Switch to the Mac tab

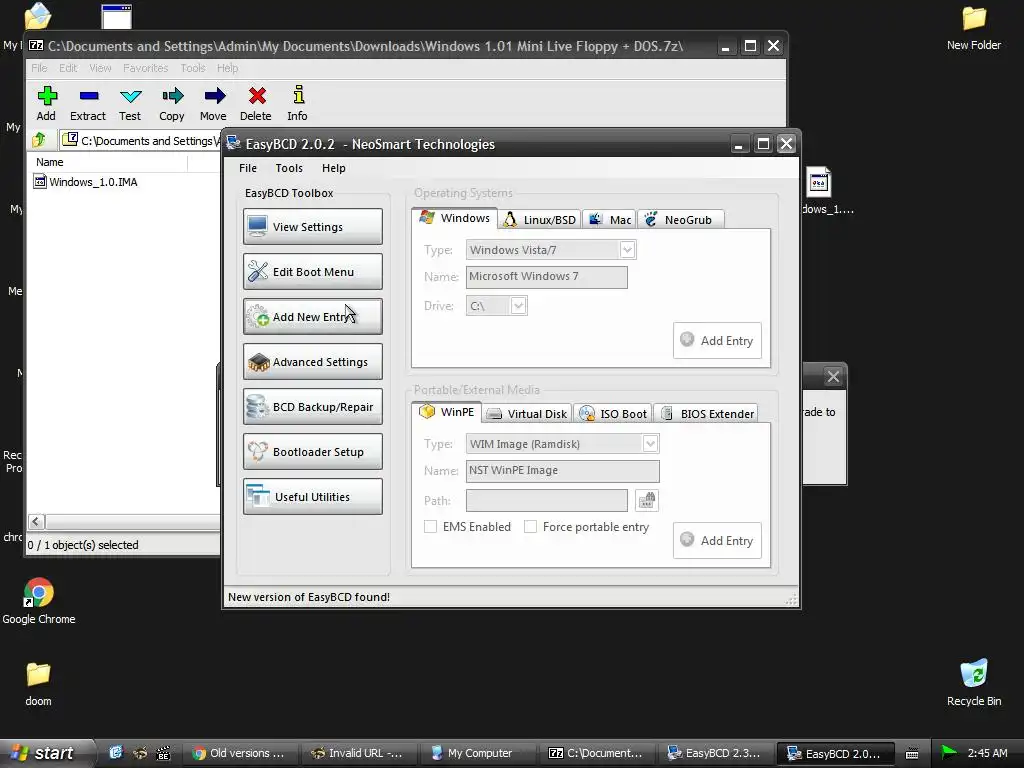tap(610, 219)
